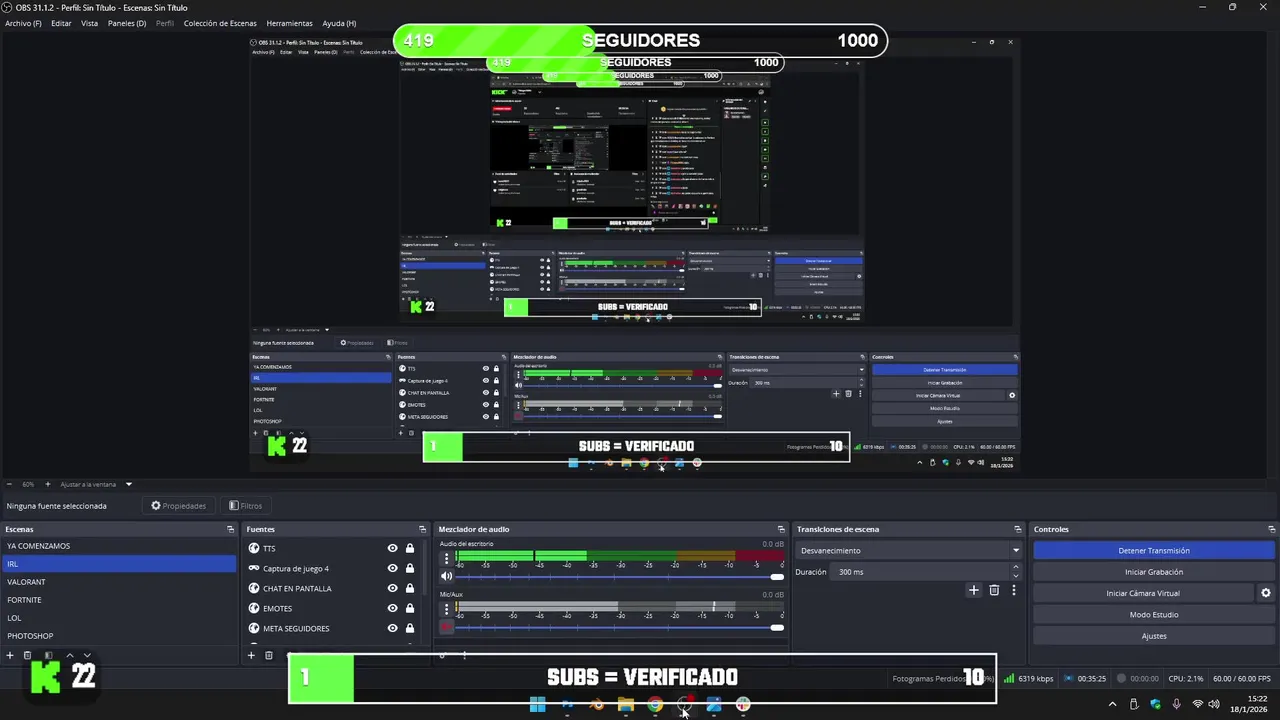Open virtual camera settings gear
Image resolution: width=1280 pixels, height=720 pixels.
click(1266, 593)
